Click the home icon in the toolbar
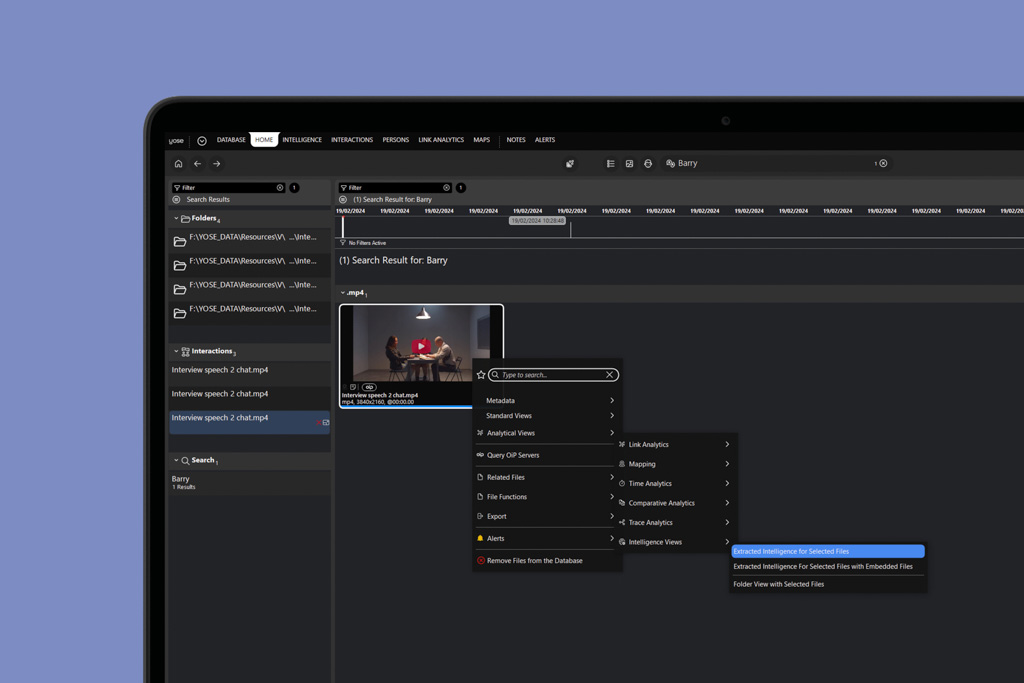Image resolution: width=1024 pixels, height=683 pixels. pyautogui.click(x=178, y=164)
